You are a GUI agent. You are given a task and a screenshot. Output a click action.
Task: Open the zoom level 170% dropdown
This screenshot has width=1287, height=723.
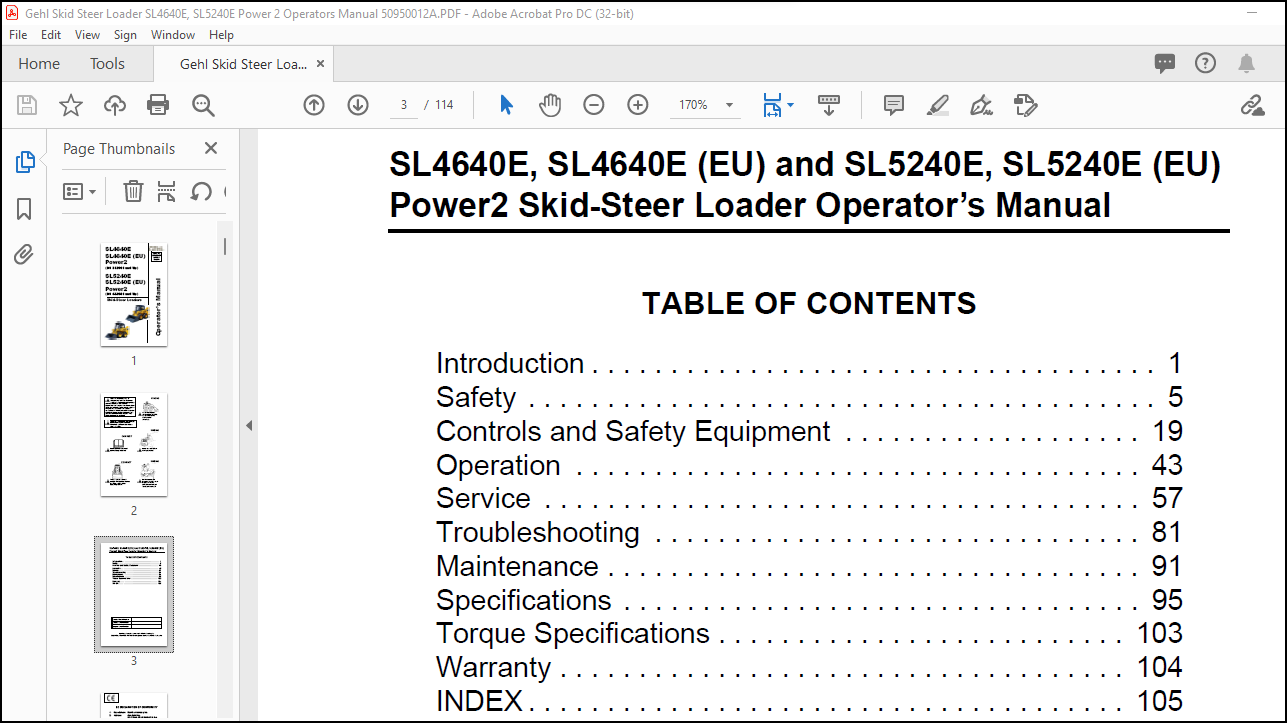tap(705, 105)
